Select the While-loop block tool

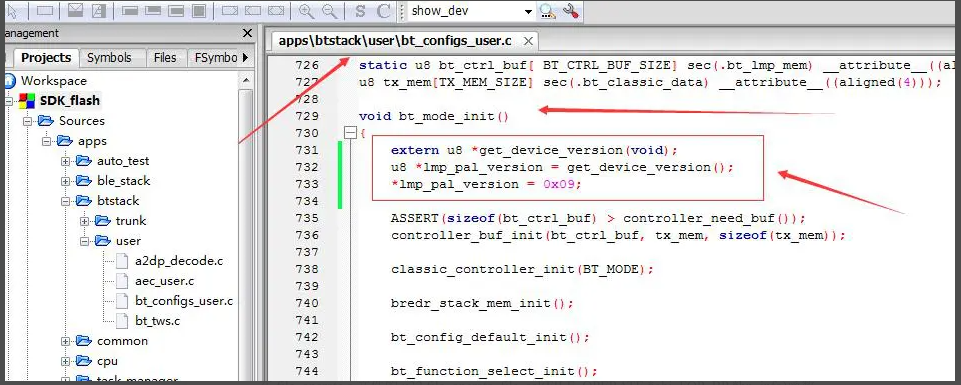[x=129, y=10]
